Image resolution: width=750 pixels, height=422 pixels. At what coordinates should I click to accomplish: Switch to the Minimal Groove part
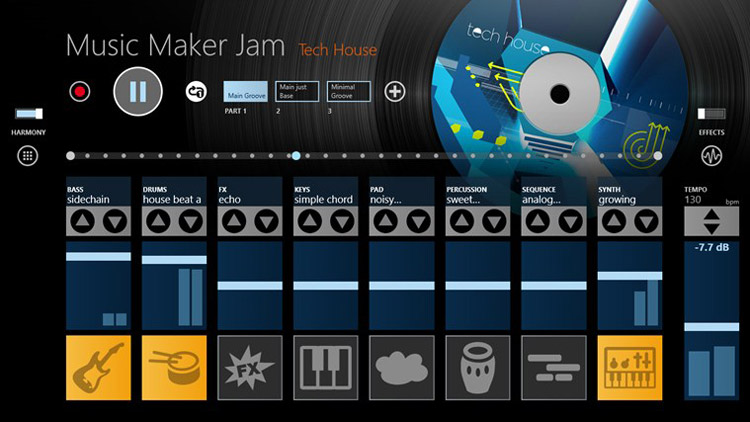[x=349, y=91]
